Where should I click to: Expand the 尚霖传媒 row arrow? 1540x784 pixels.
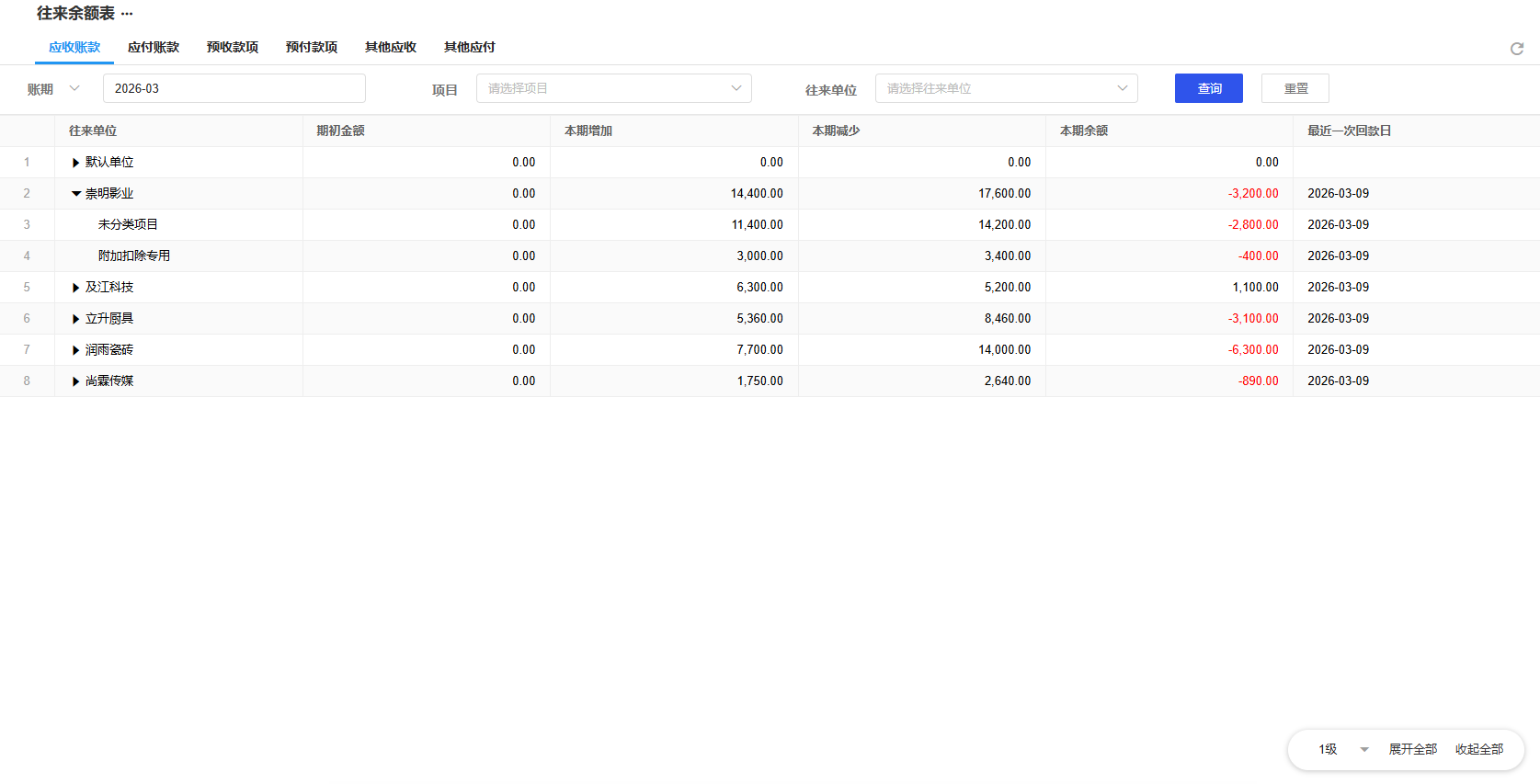pos(75,381)
